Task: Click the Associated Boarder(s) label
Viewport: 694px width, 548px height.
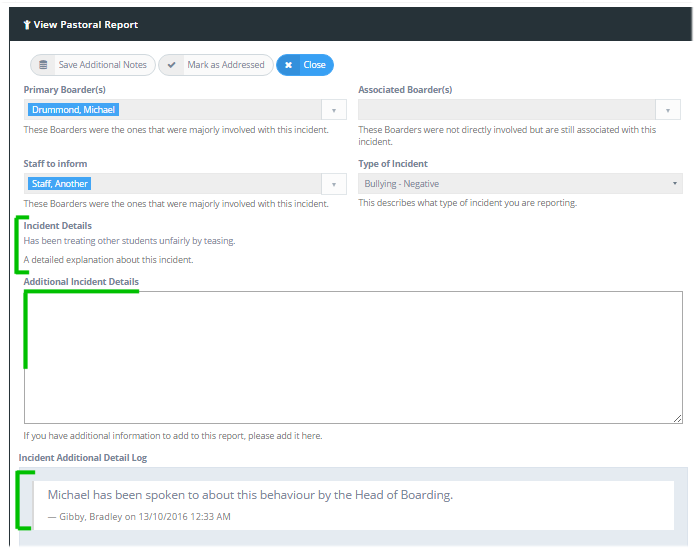Action: [405, 90]
